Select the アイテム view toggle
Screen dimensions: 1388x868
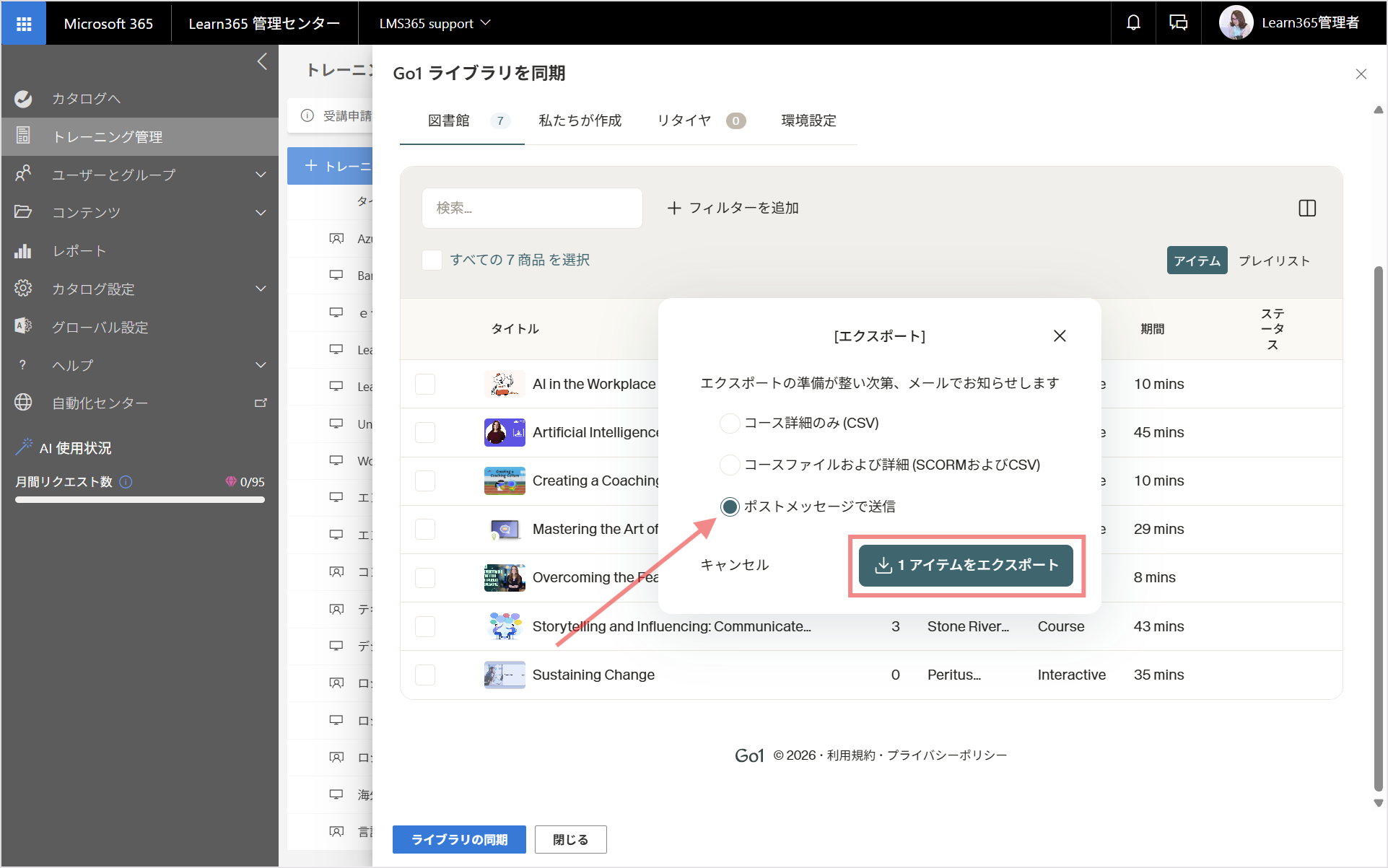point(1197,260)
